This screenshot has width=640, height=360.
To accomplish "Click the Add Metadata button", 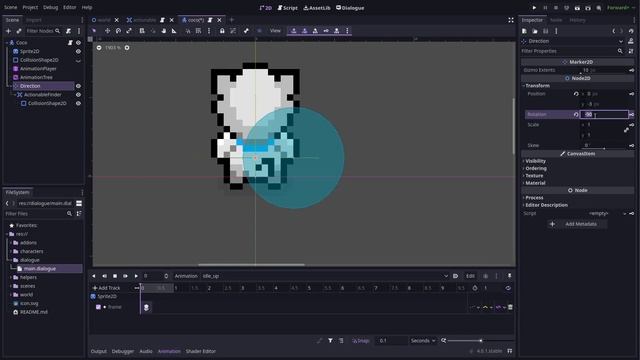I will (577, 224).
